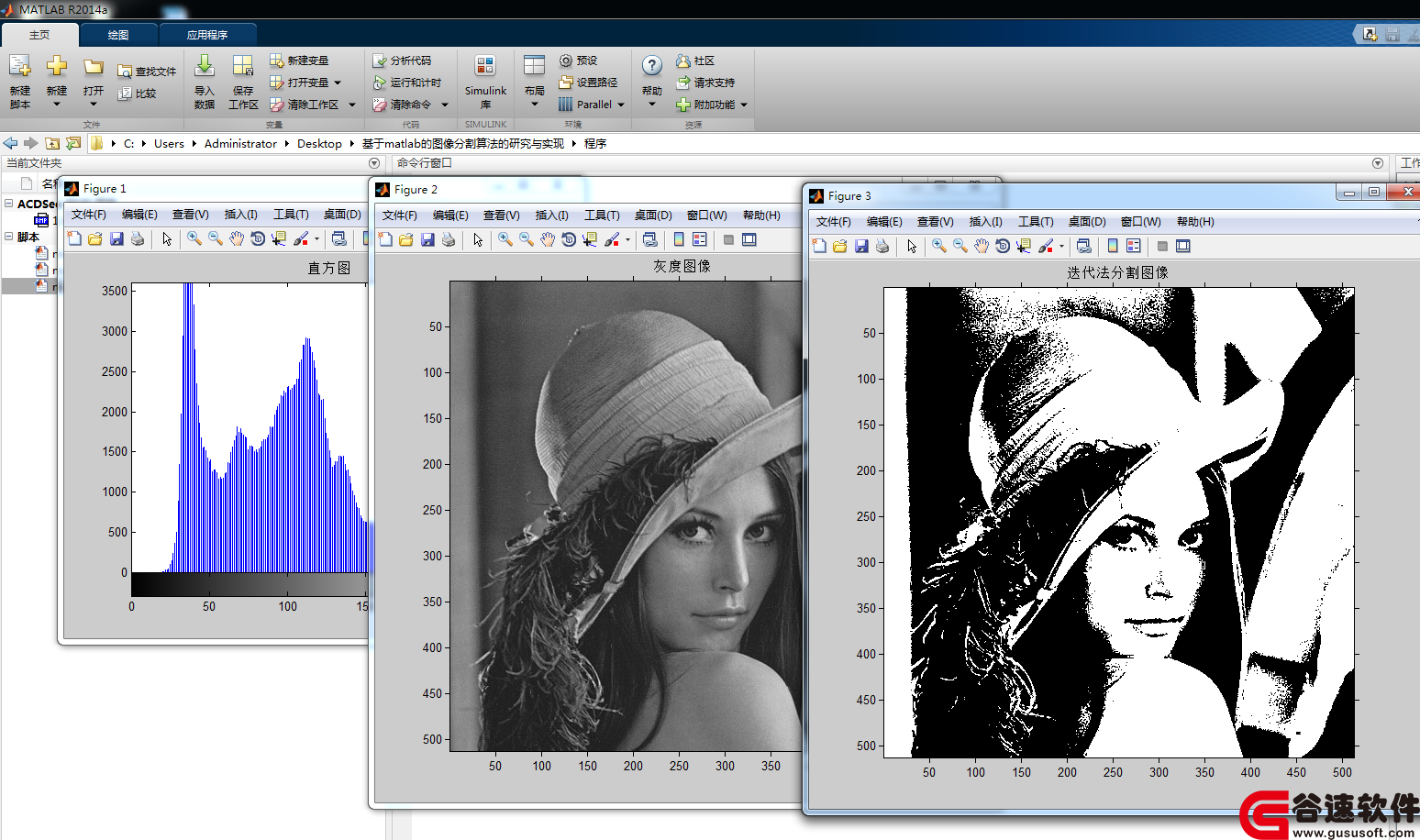Toggle Show Plot Tools in Figure 2 toolbar
Screen dimensions: 1420x840
click(749, 239)
